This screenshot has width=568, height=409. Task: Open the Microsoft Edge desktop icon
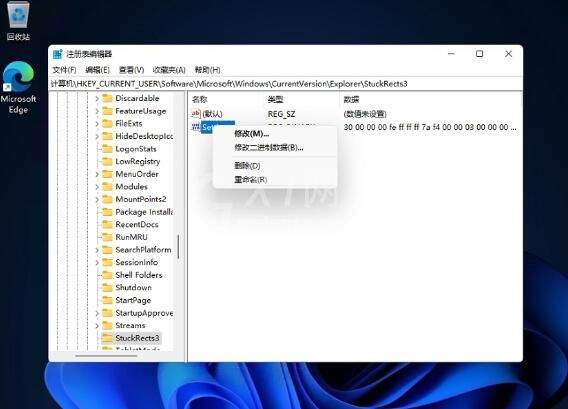pyautogui.click(x=18, y=87)
